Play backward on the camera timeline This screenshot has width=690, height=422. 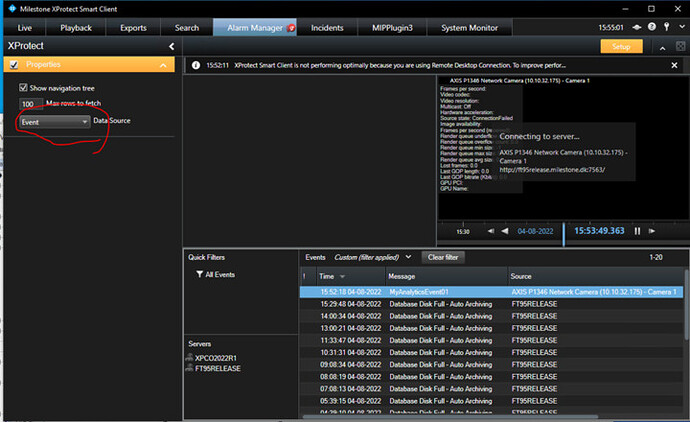click(x=505, y=231)
